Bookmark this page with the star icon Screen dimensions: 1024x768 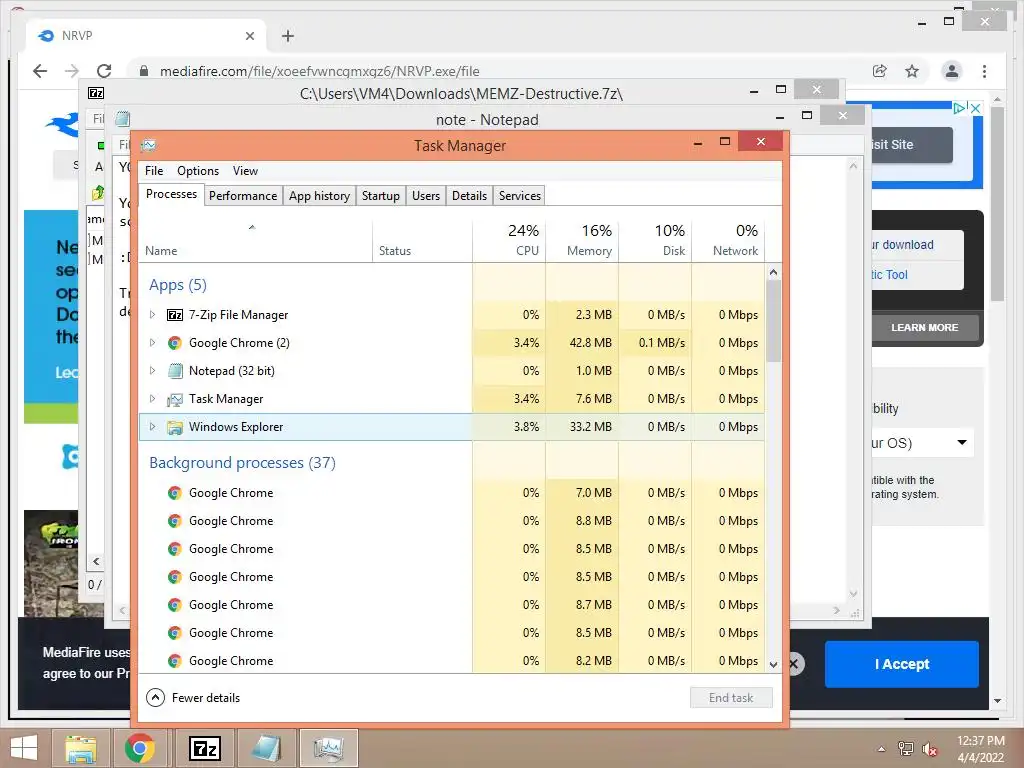pyautogui.click(x=912, y=71)
